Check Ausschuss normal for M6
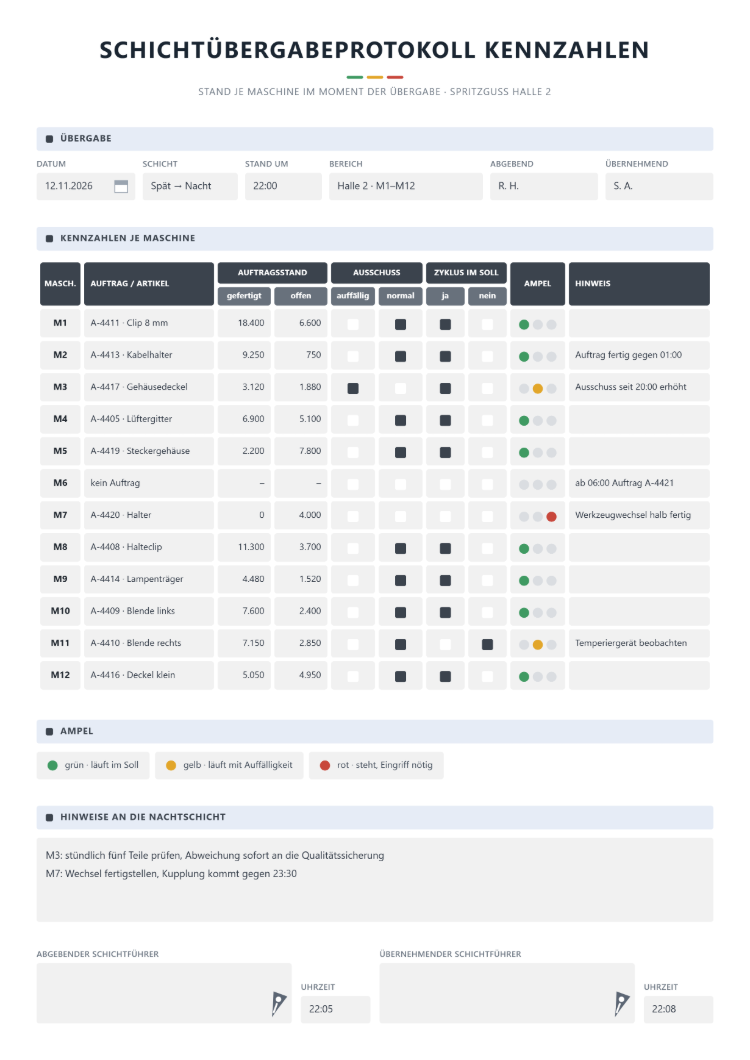The image size is (750, 1060). (400, 484)
